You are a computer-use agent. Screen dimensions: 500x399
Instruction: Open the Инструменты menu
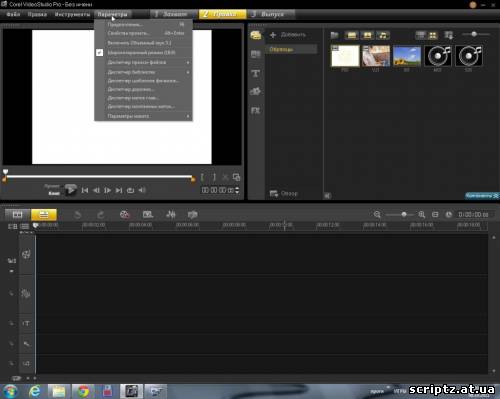[x=72, y=14]
